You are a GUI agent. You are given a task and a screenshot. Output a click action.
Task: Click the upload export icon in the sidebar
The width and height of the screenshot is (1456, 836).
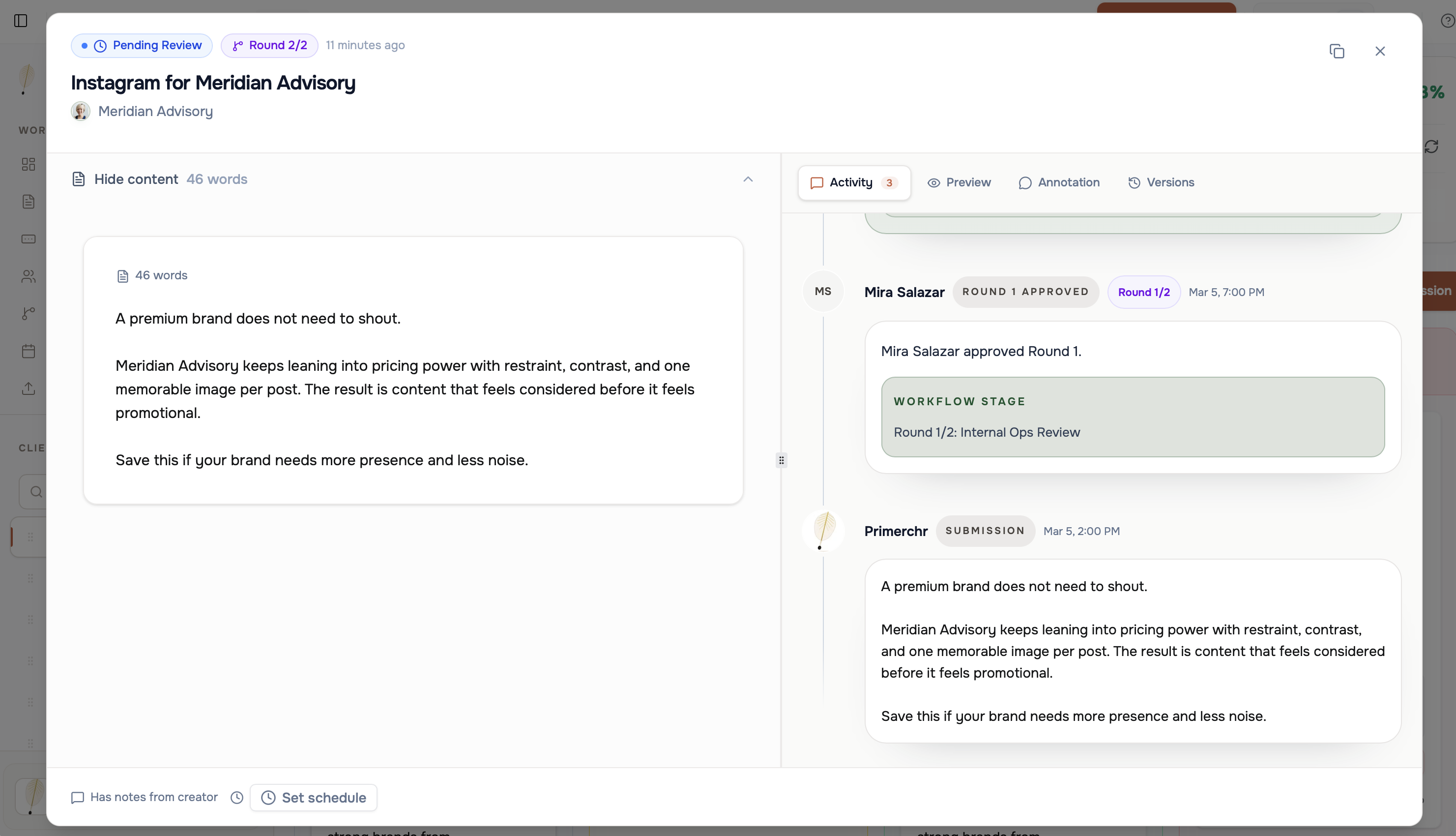[28, 388]
